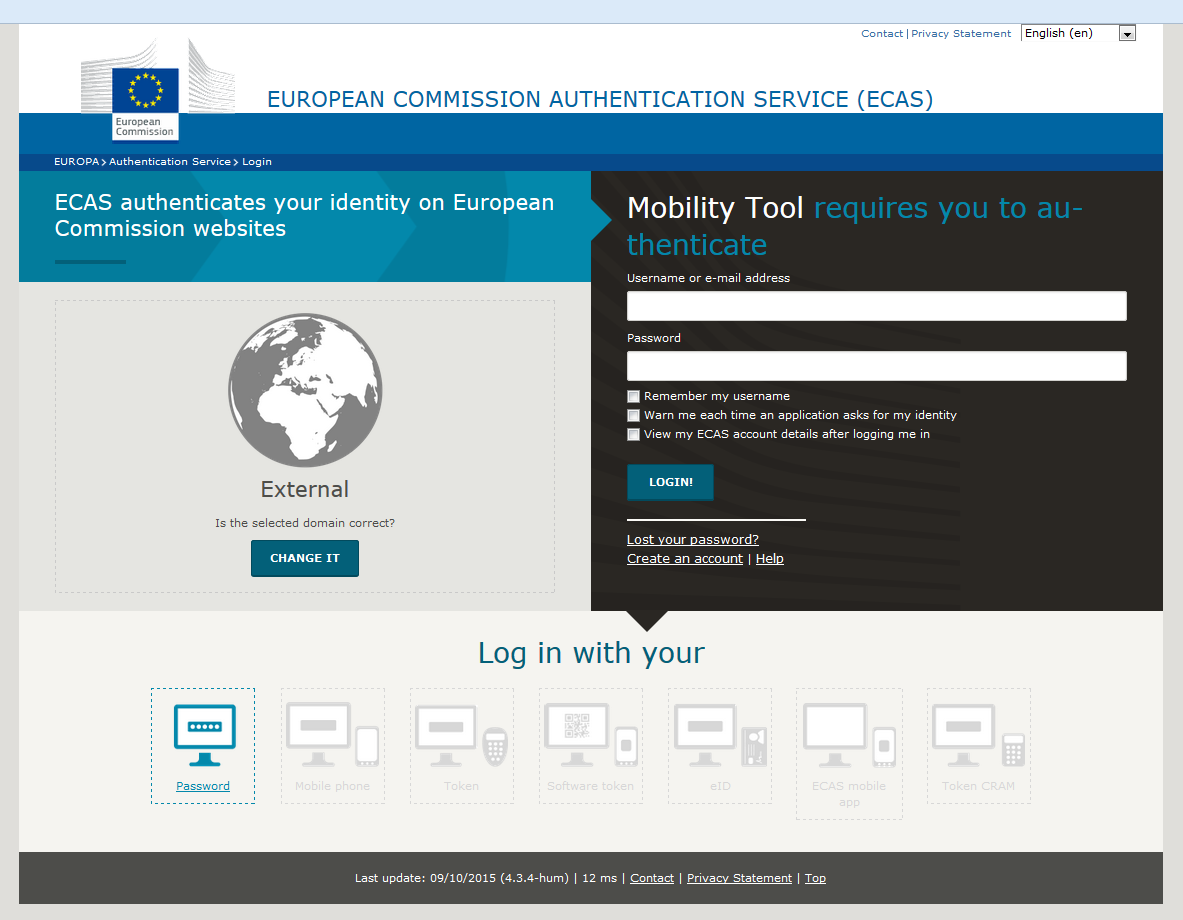
Task: Open the English (en) language dropdown
Action: [1078, 33]
